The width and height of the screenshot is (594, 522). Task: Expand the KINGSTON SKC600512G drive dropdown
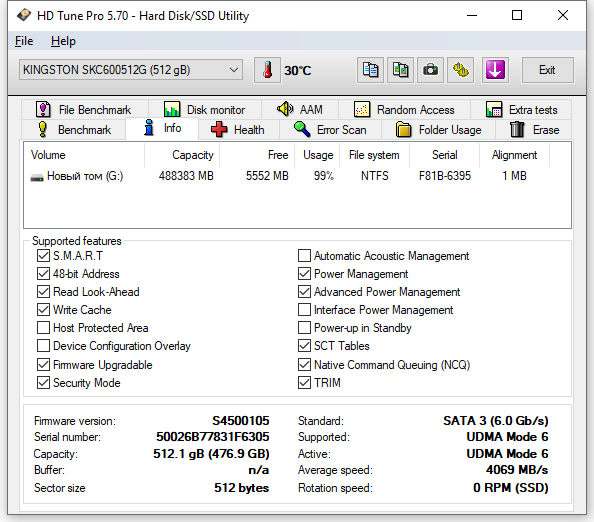click(131, 70)
